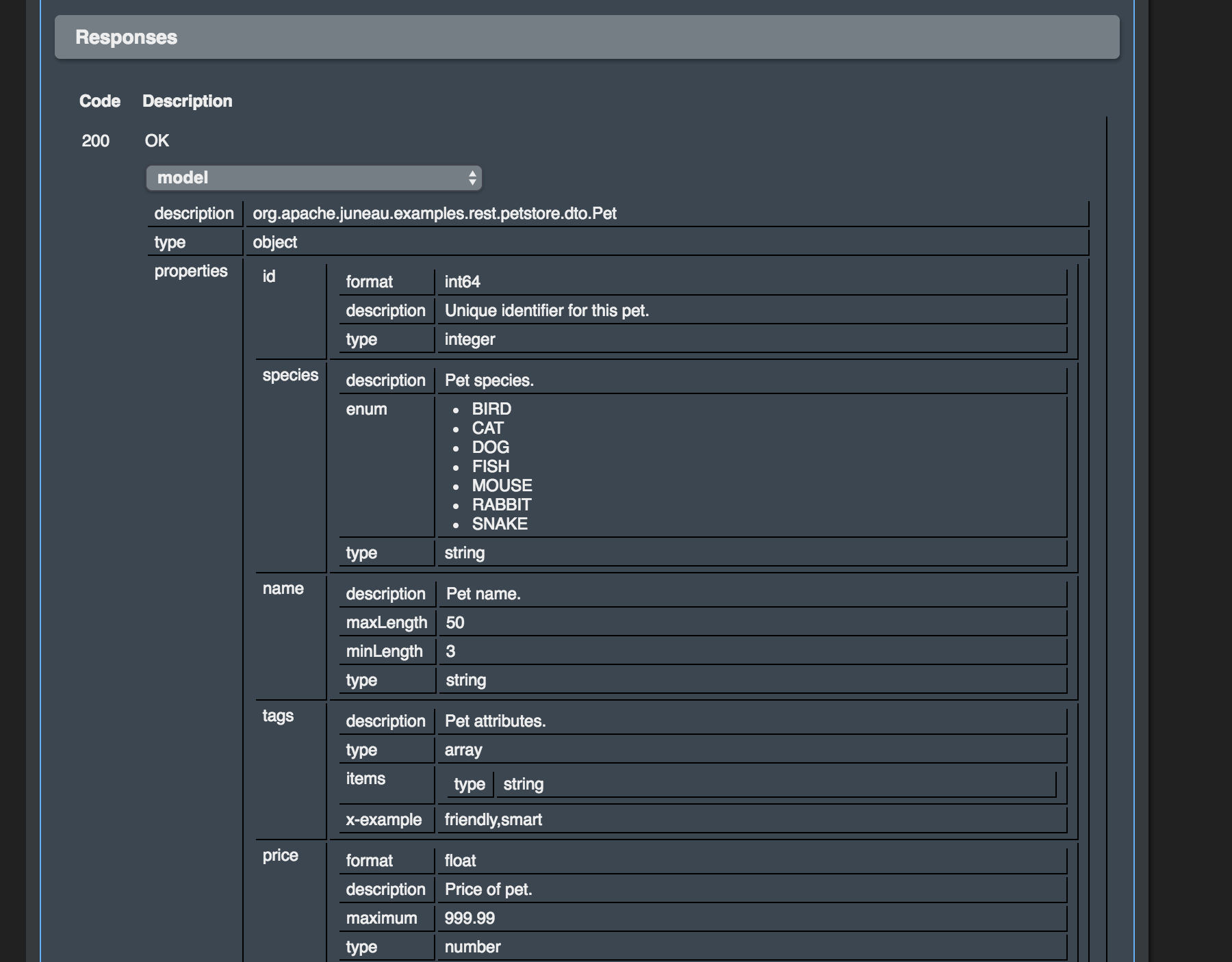Click the Description column header
The height and width of the screenshot is (962, 1232).
coord(187,101)
